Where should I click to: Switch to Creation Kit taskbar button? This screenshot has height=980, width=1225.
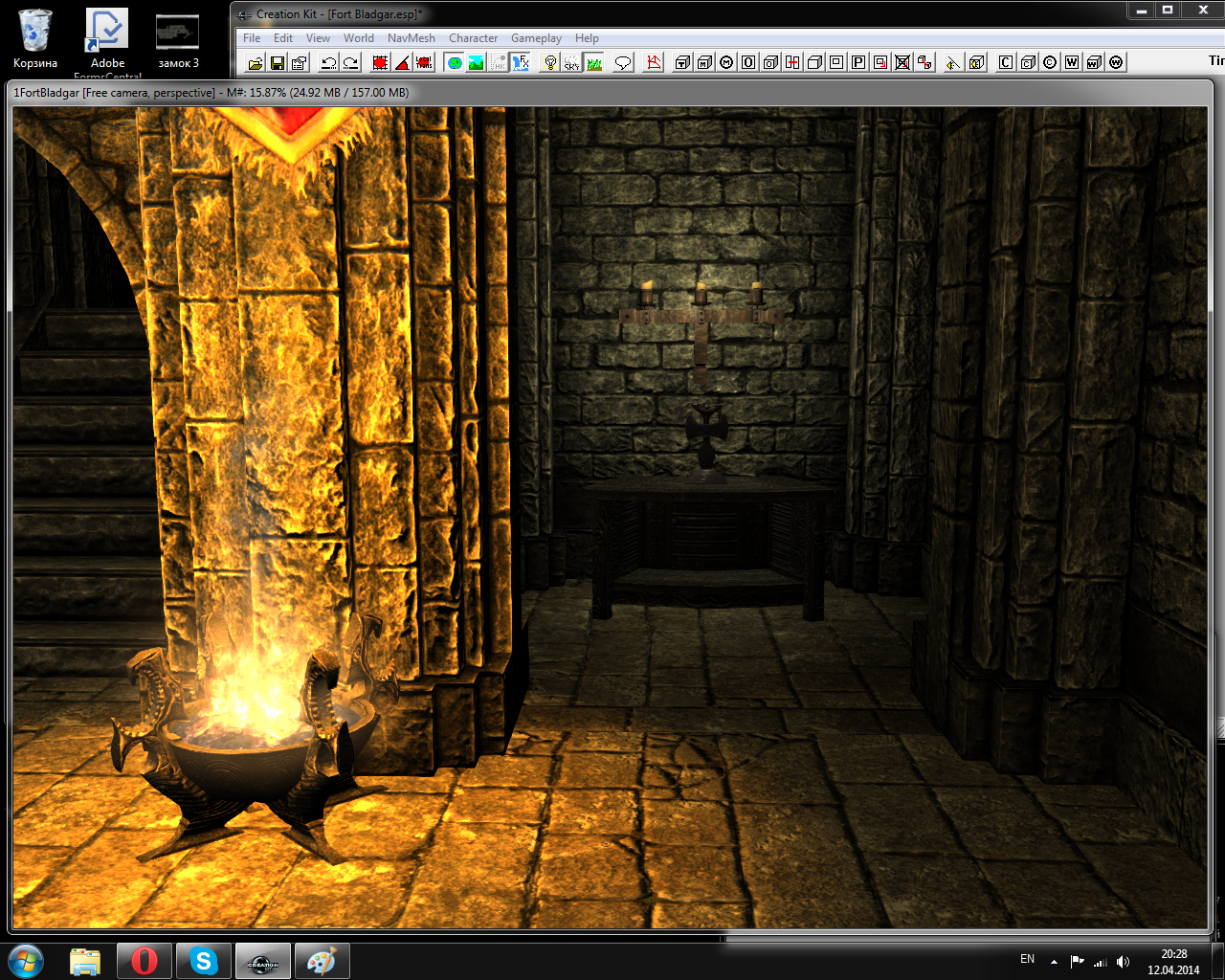click(263, 961)
